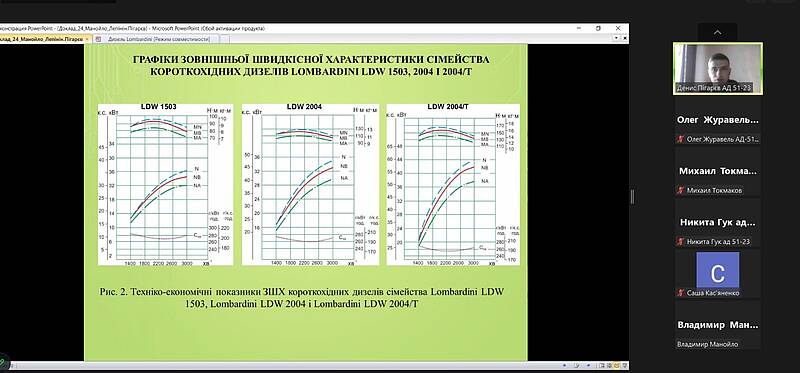Open the tab list dropdown arrow at right
800x373 pixels.
click(x=616, y=38)
